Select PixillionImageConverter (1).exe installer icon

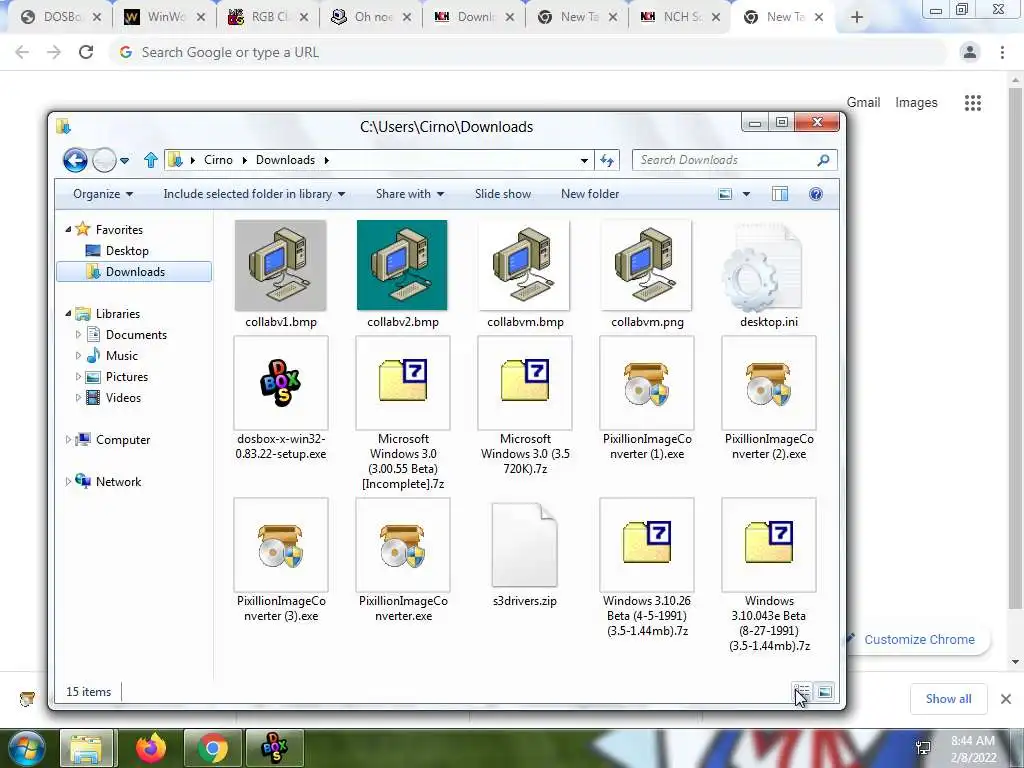pos(647,383)
